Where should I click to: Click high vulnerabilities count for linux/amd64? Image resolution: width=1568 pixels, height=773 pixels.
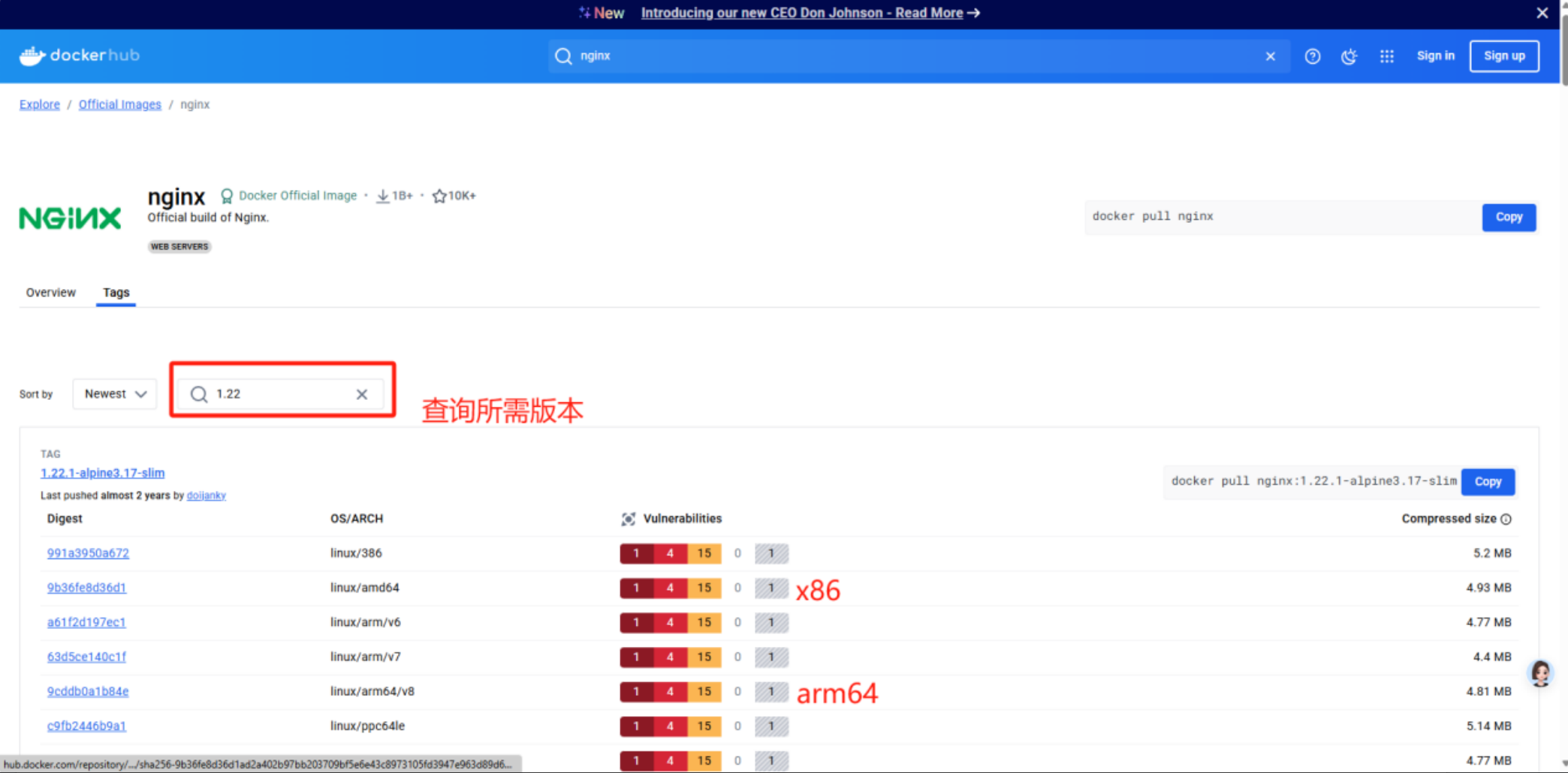click(670, 588)
